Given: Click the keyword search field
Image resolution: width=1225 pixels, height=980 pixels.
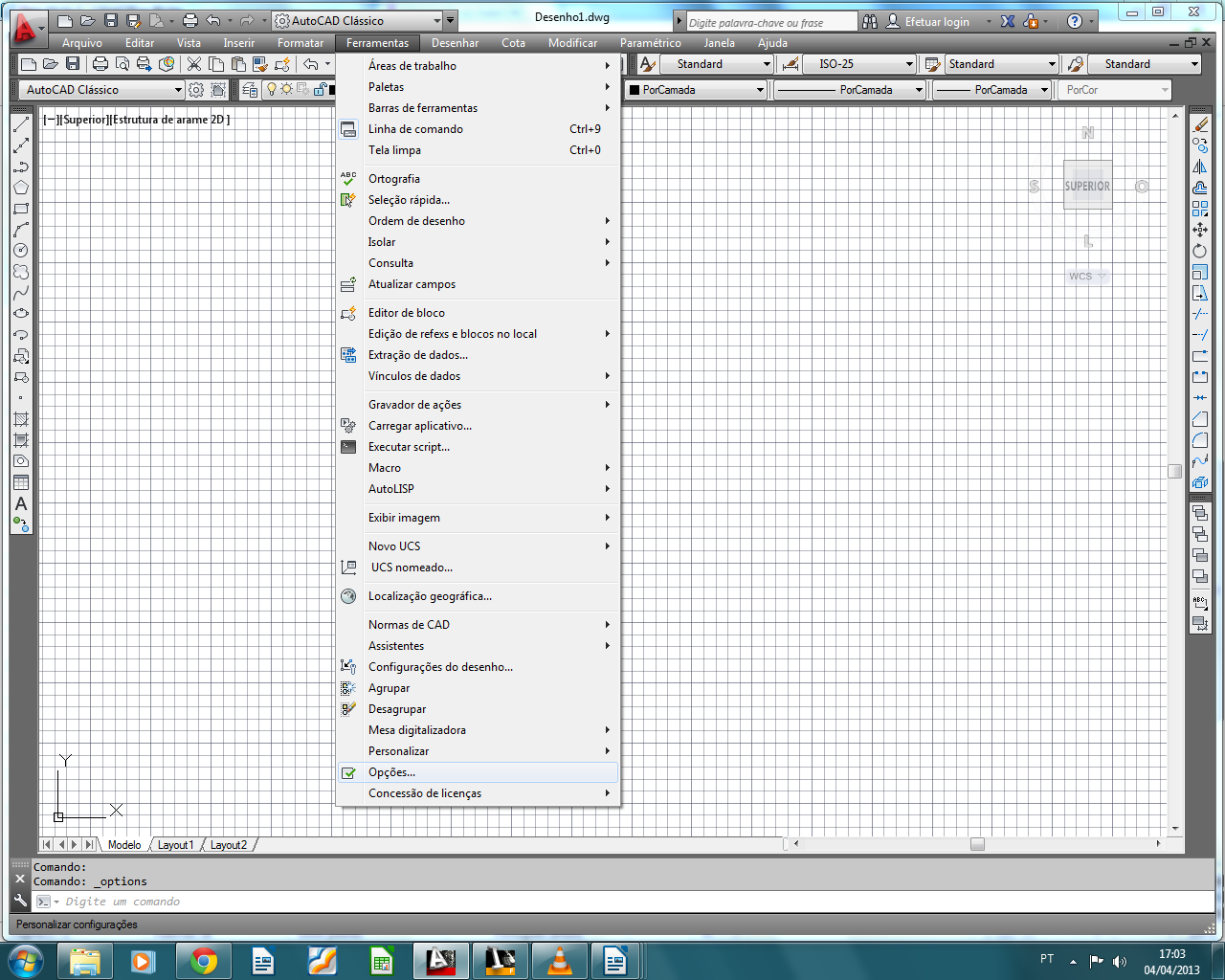Looking at the screenshot, I should 771,22.
